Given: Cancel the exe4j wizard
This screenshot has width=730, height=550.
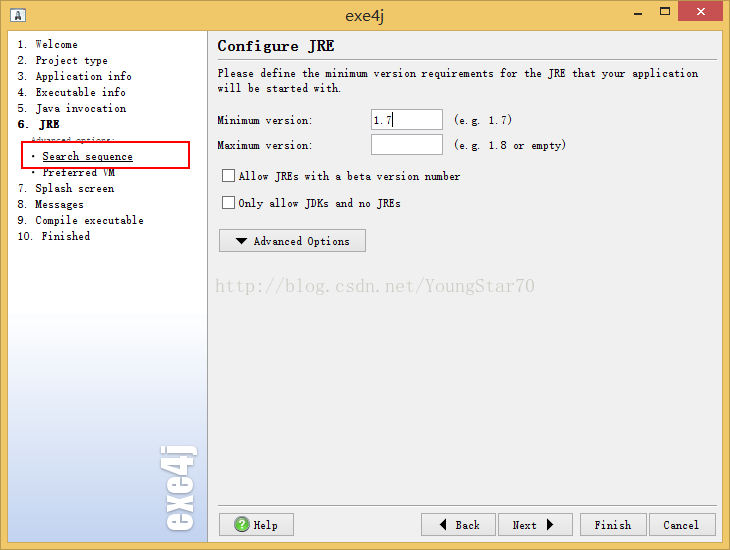Looking at the screenshot, I should [682, 524].
